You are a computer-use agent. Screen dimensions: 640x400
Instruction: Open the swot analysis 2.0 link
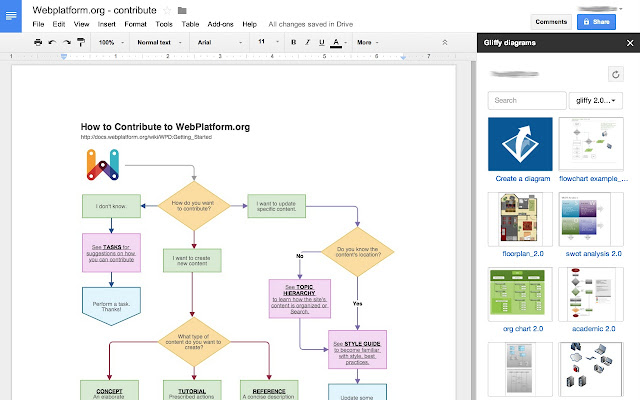tap(593, 253)
